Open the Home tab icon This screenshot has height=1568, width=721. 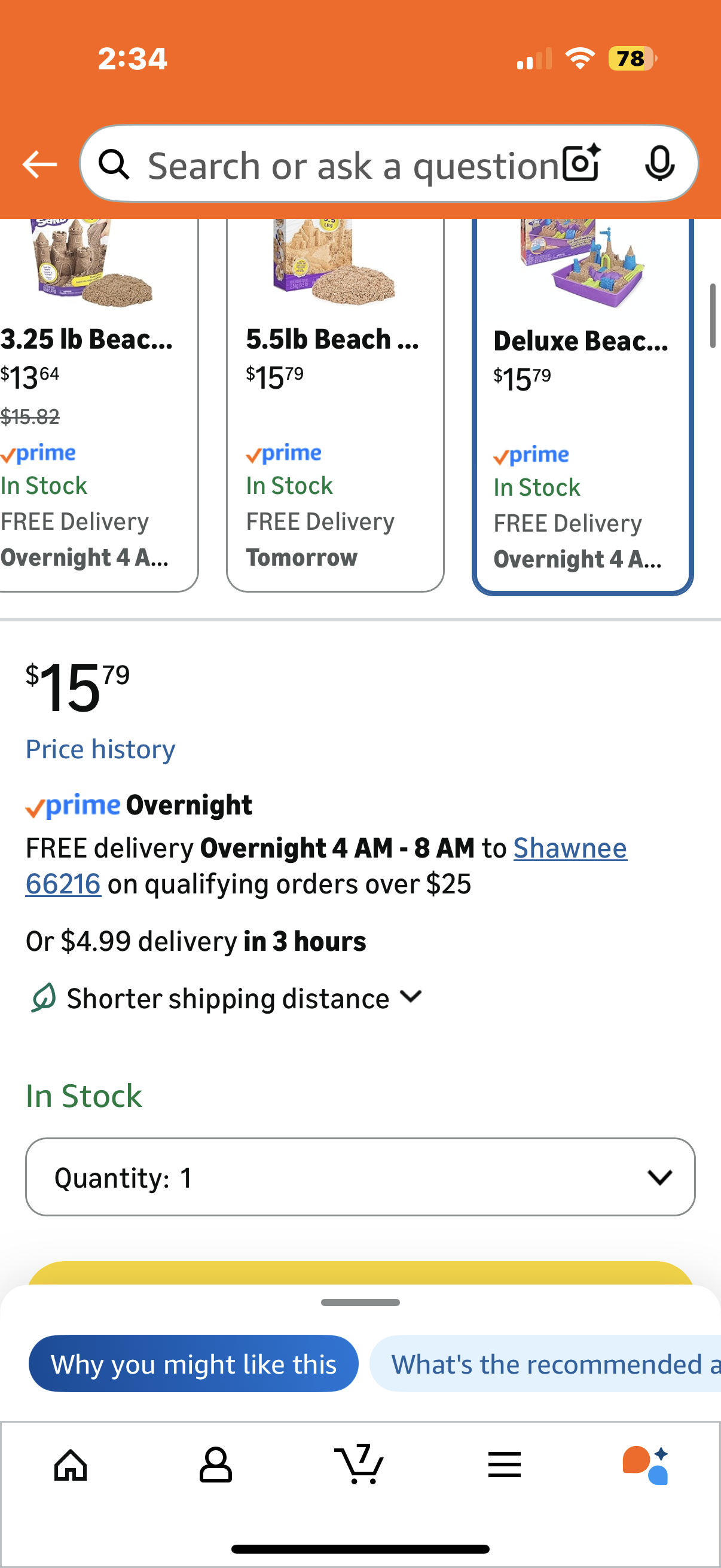[71, 1465]
